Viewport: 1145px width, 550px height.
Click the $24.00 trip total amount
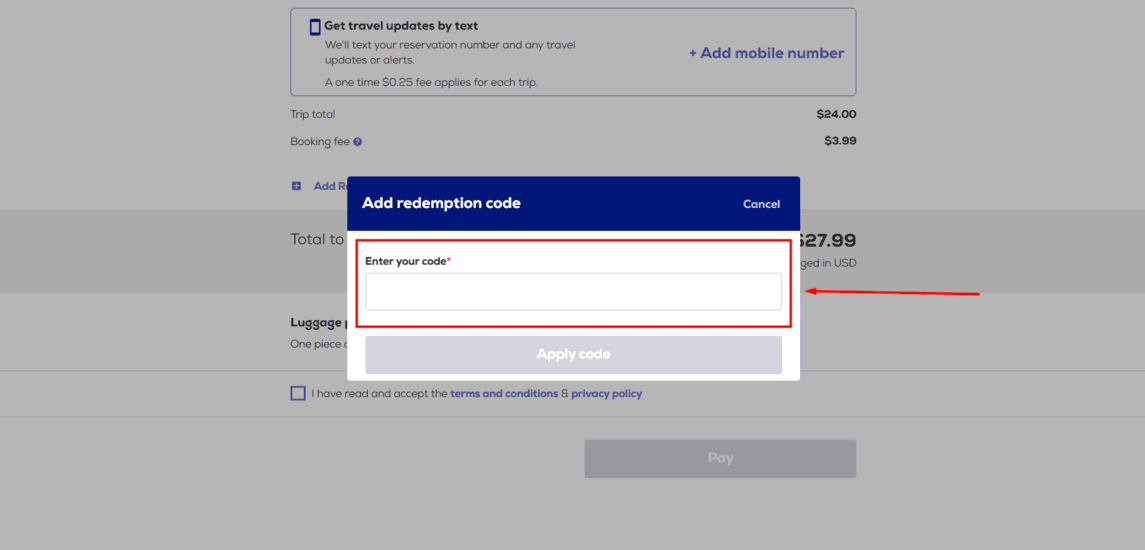[x=836, y=115]
